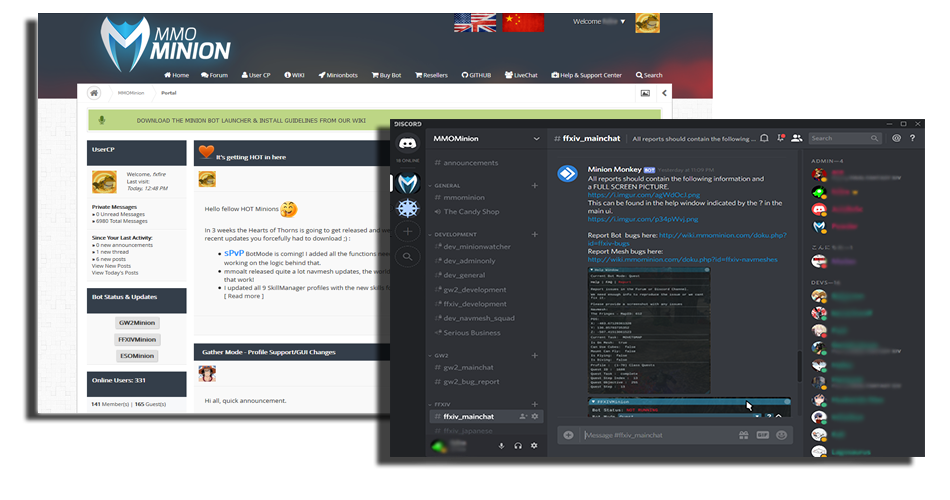The height and width of the screenshot is (500, 950).
Task: Add channel to GW2 category
Action: (x=534, y=355)
